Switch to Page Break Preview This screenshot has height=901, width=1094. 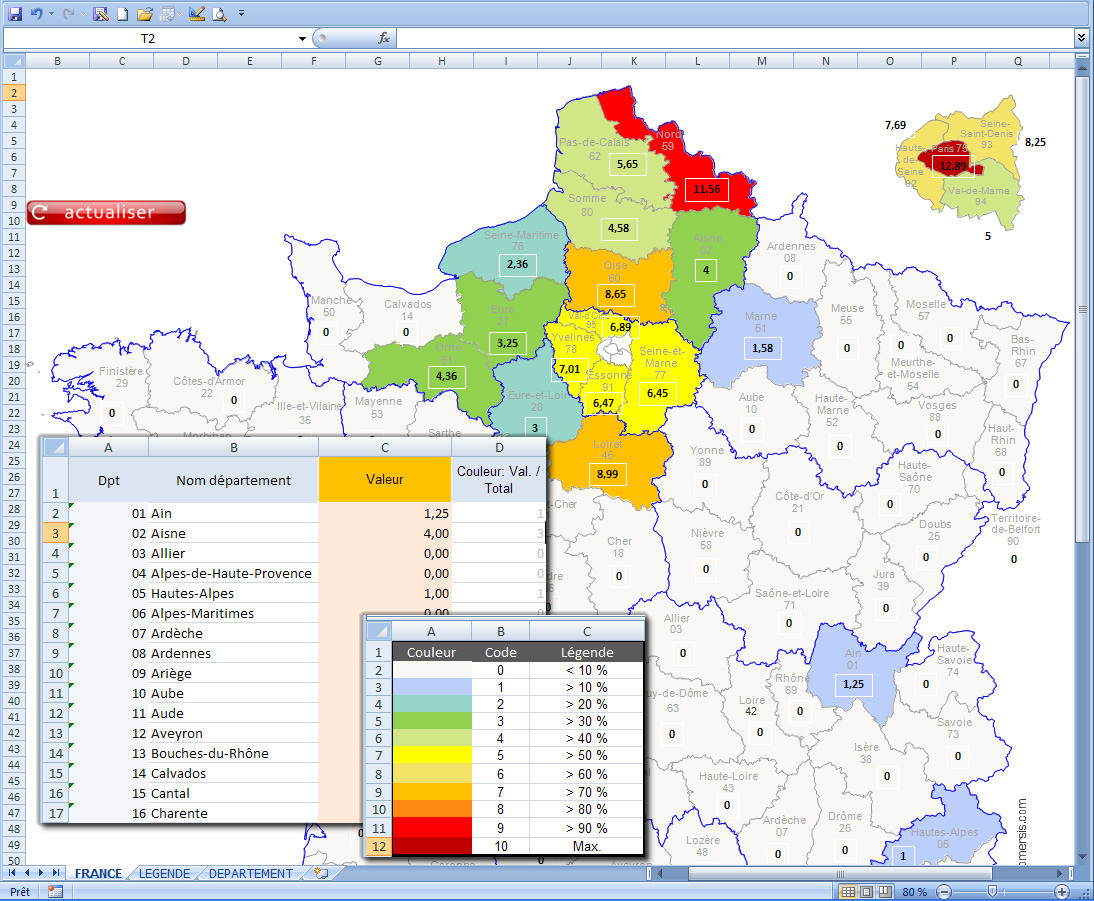pyautogui.click(x=885, y=891)
